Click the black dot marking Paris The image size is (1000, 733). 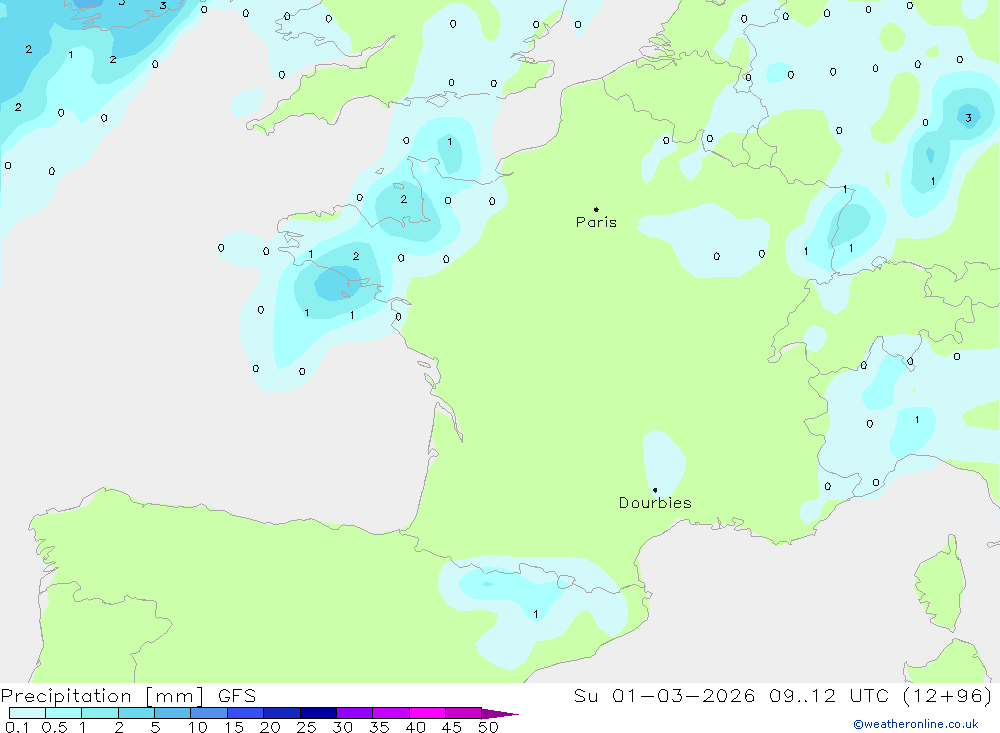[596, 209]
